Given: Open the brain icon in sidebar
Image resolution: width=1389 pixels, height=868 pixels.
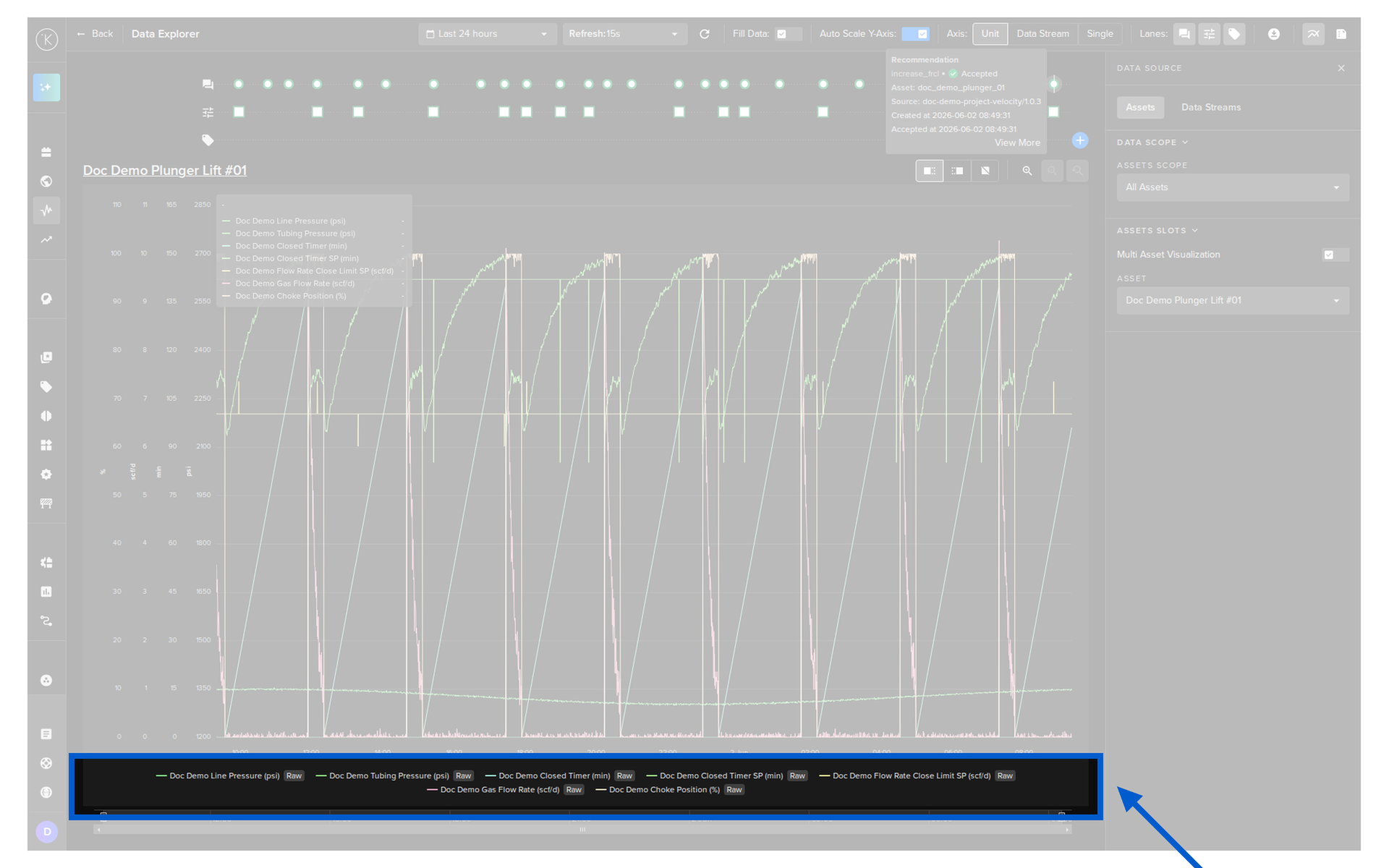Looking at the screenshot, I should tap(46, 416).
